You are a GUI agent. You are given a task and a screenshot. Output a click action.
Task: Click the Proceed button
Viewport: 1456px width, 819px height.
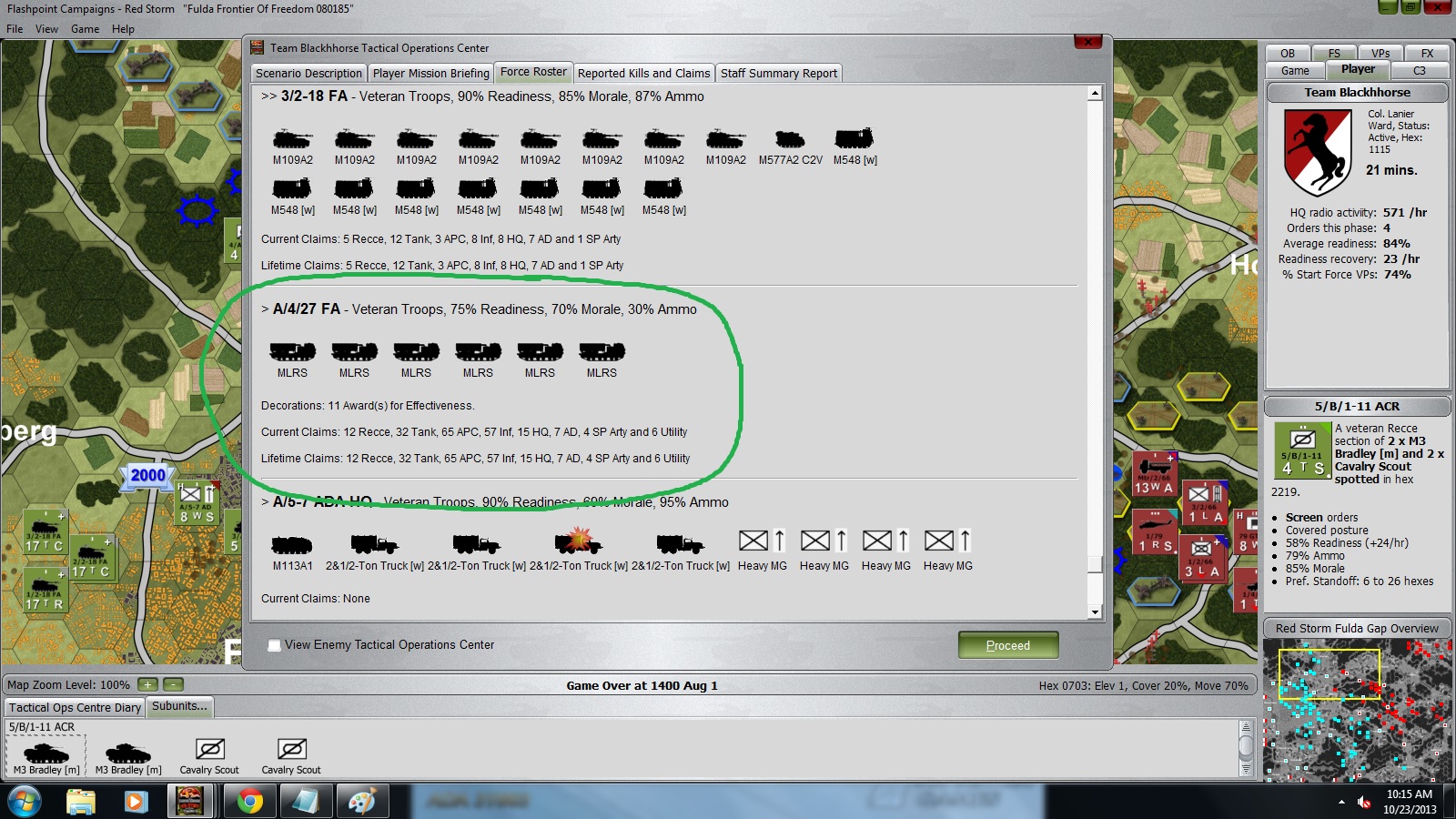tap(1008, 645)
